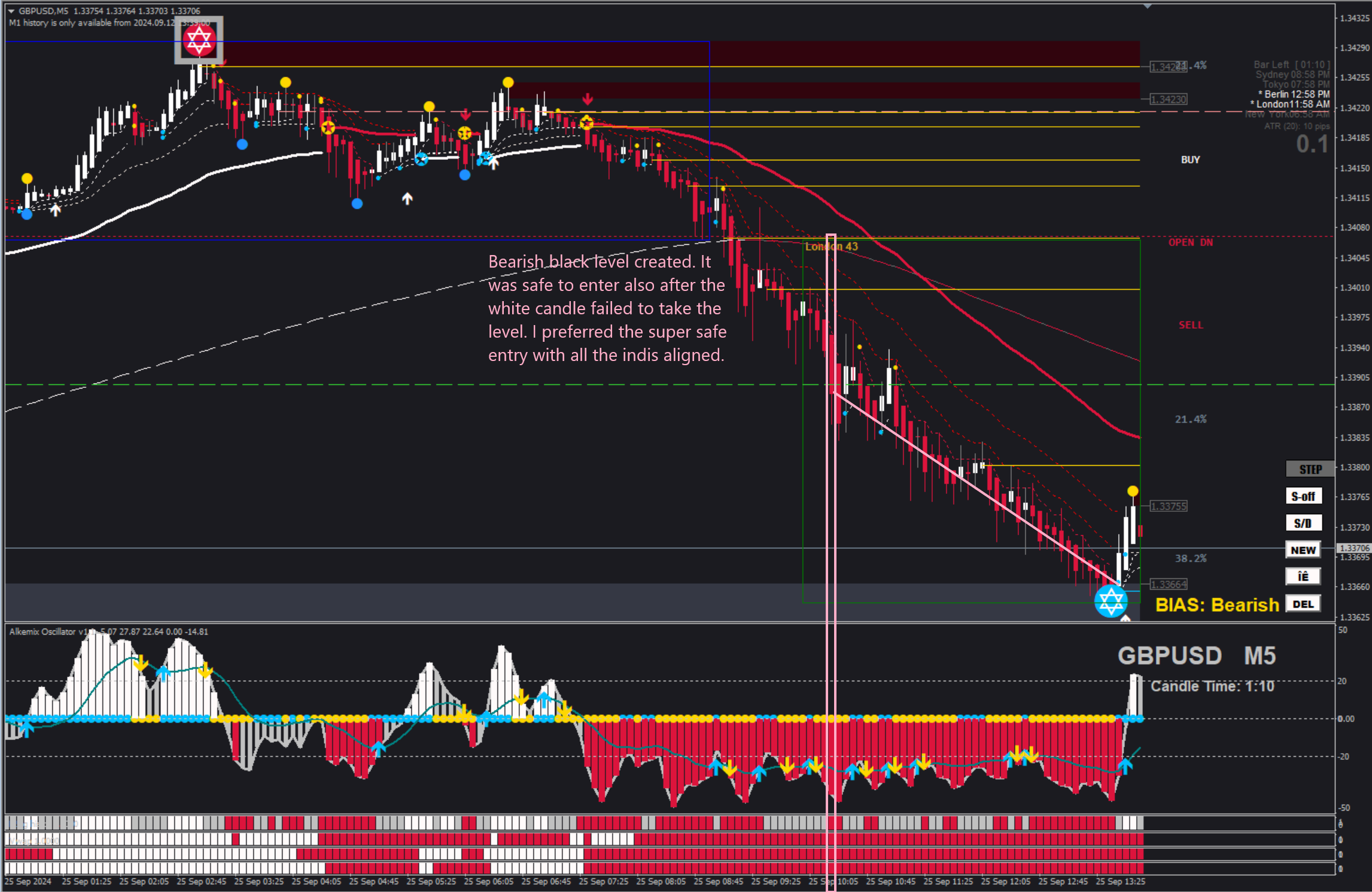This screenshot has height=892, width=1372.
Task: Click the yellow star-circle marker at 07:25
Action: pos(586,123)
